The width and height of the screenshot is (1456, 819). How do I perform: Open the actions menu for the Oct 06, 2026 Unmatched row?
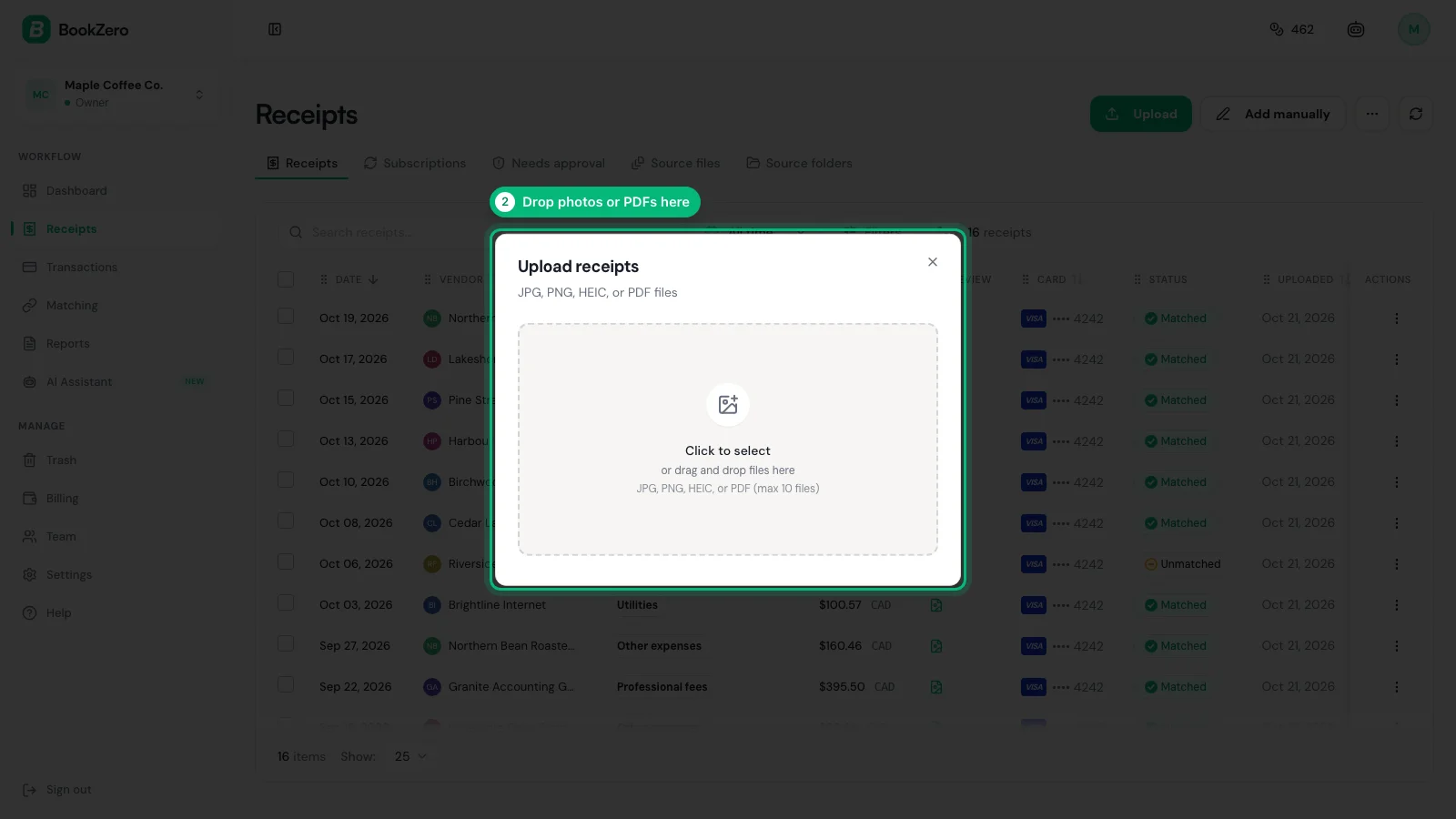pyautogui.click(x=1397, y=564)
